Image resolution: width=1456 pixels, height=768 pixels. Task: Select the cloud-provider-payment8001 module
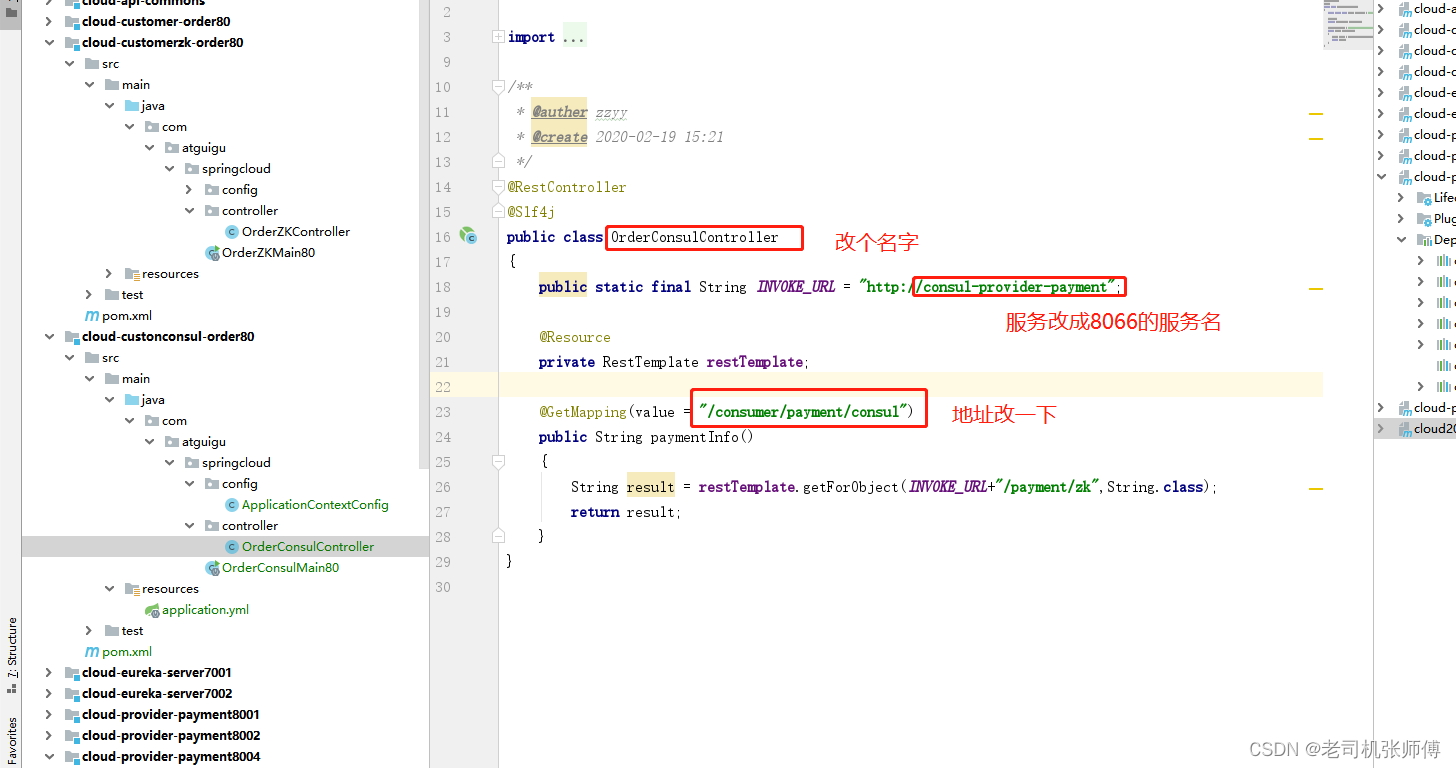pos(171,715)
